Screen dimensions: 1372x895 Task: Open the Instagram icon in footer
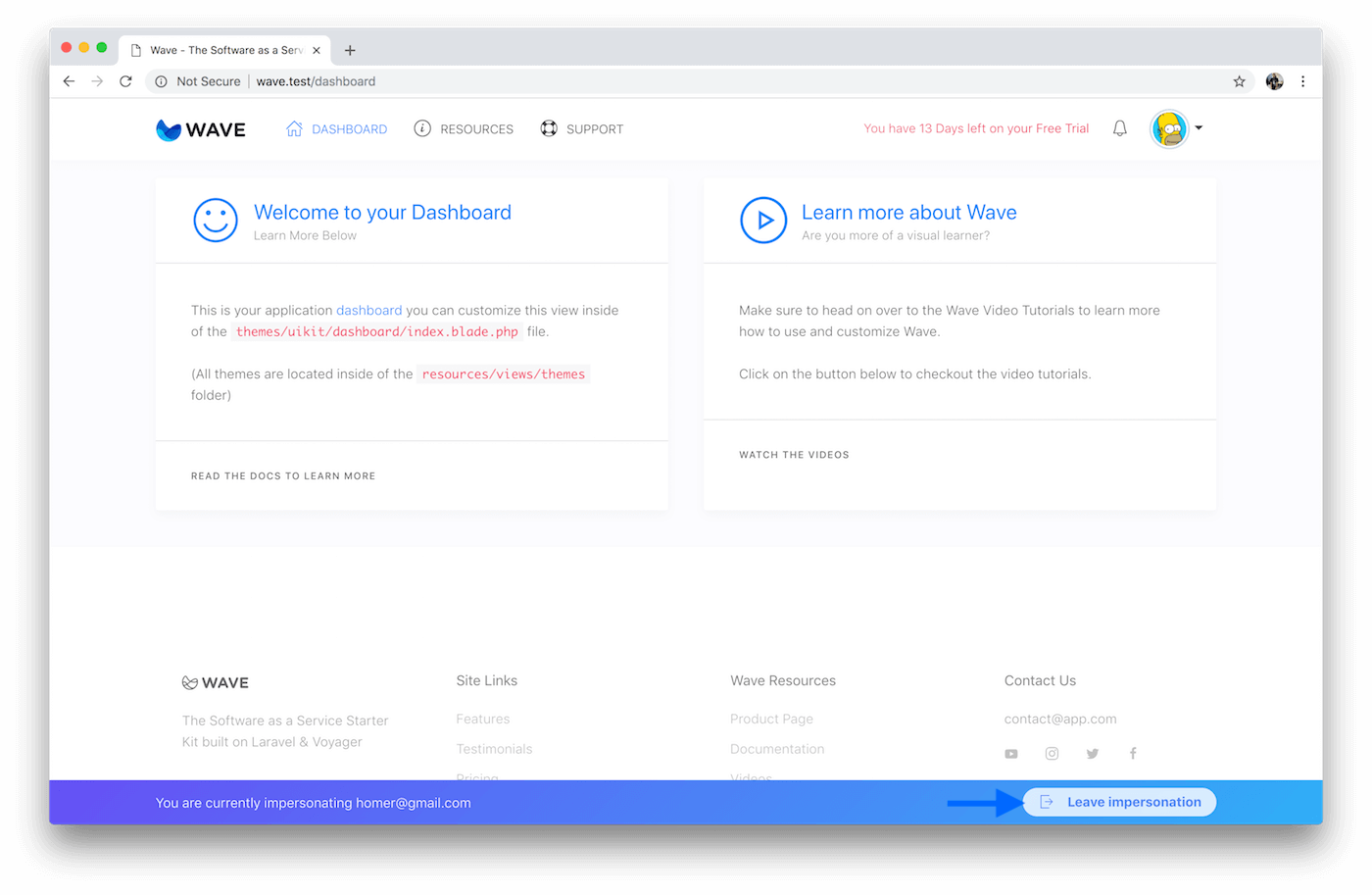(x=1052, y=754)
